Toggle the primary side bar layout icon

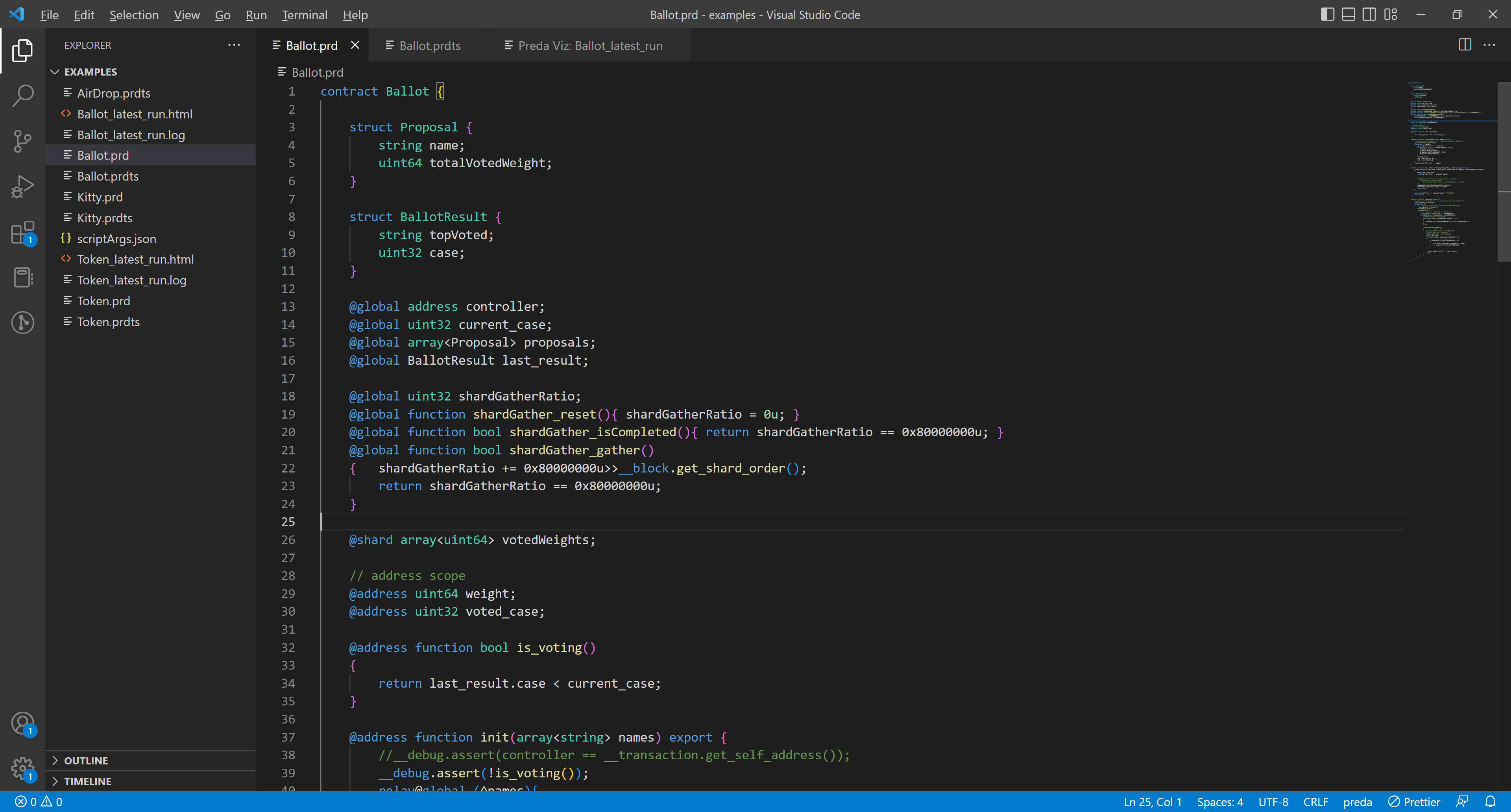point(1327,15)
